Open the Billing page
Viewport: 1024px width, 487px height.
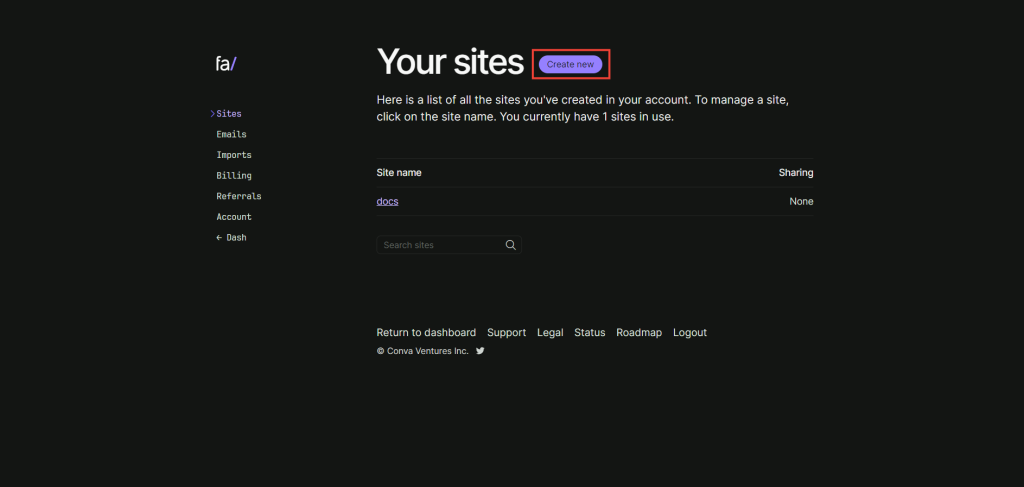234,176
